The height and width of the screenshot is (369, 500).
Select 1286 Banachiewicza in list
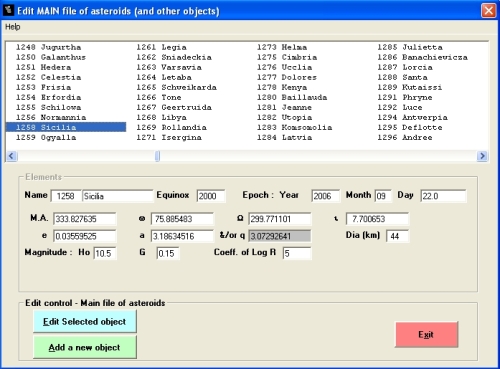[x=422, y=57]
